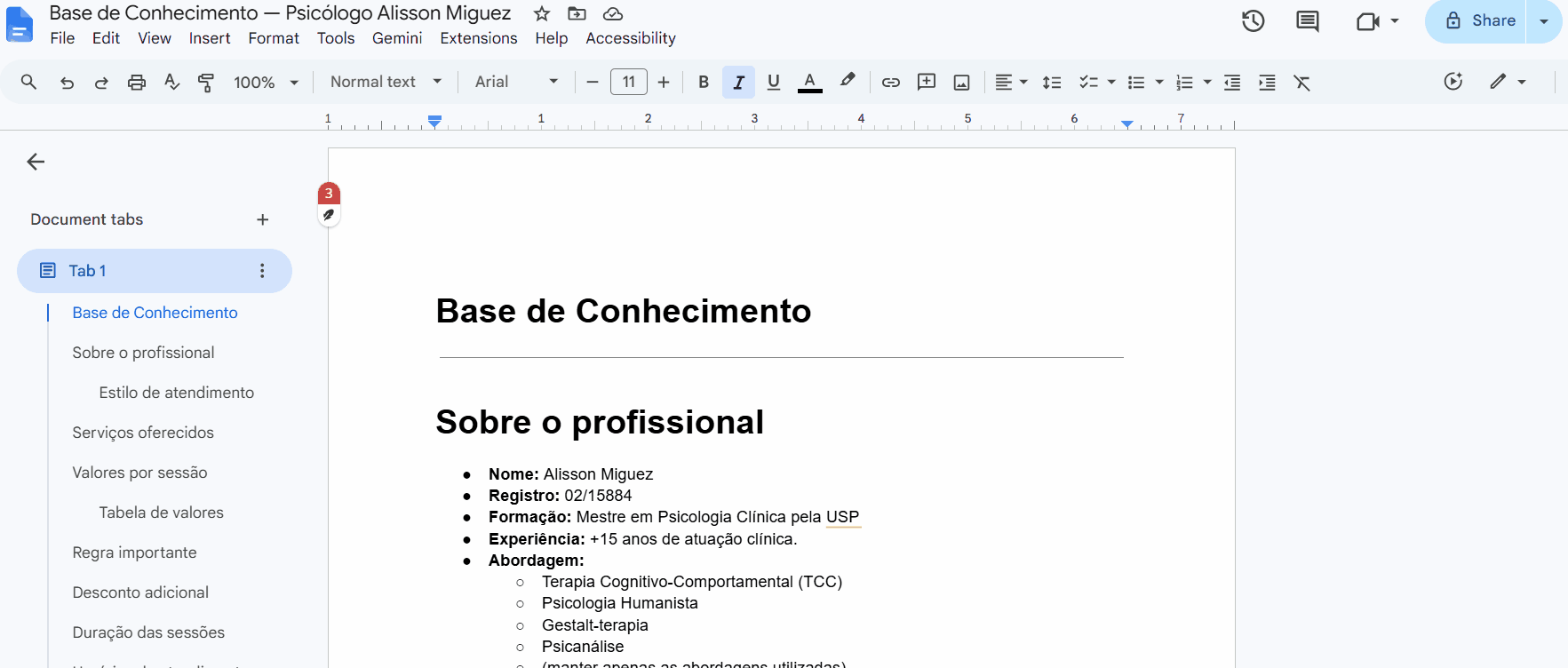Open the highlight color picker

(x=848, y=82)
